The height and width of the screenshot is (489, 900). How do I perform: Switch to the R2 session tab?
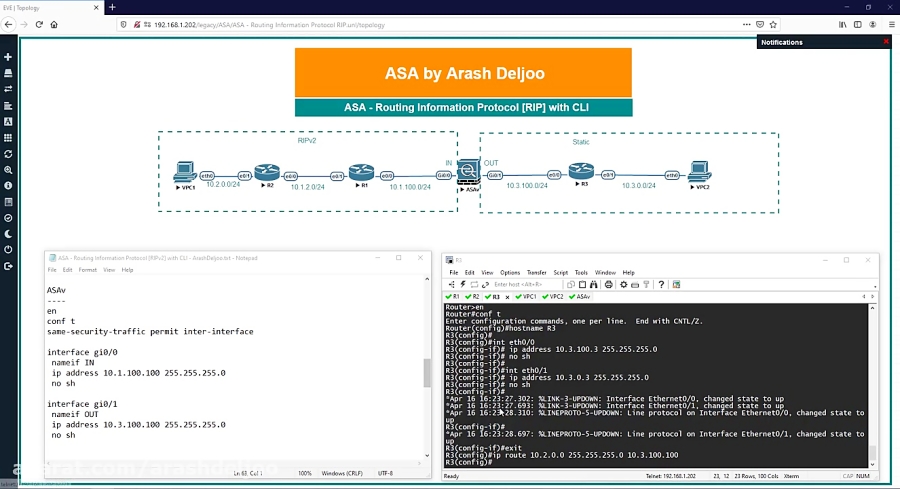(472, 297)
